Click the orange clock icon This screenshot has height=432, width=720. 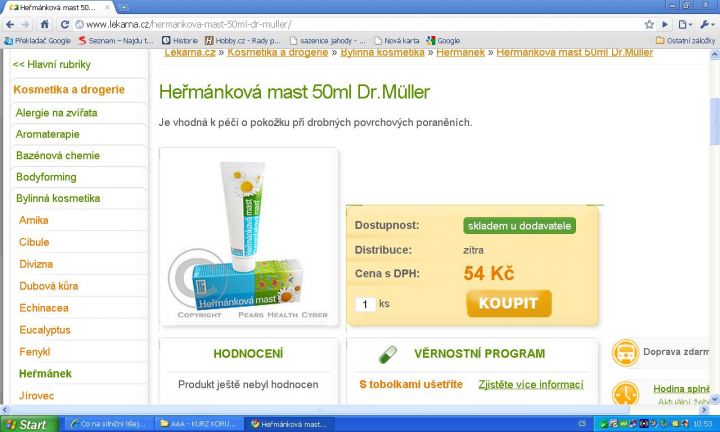tap(625, 394)
